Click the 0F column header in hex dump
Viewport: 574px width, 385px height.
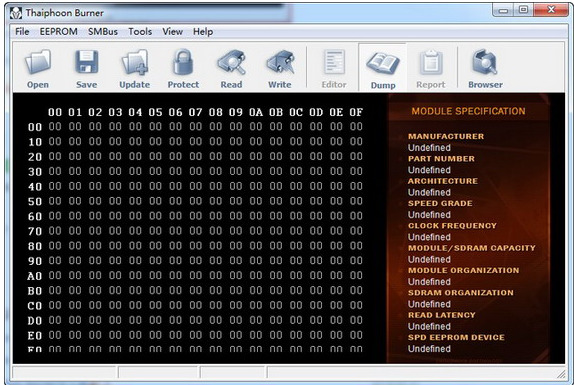[x=356, y=112]
